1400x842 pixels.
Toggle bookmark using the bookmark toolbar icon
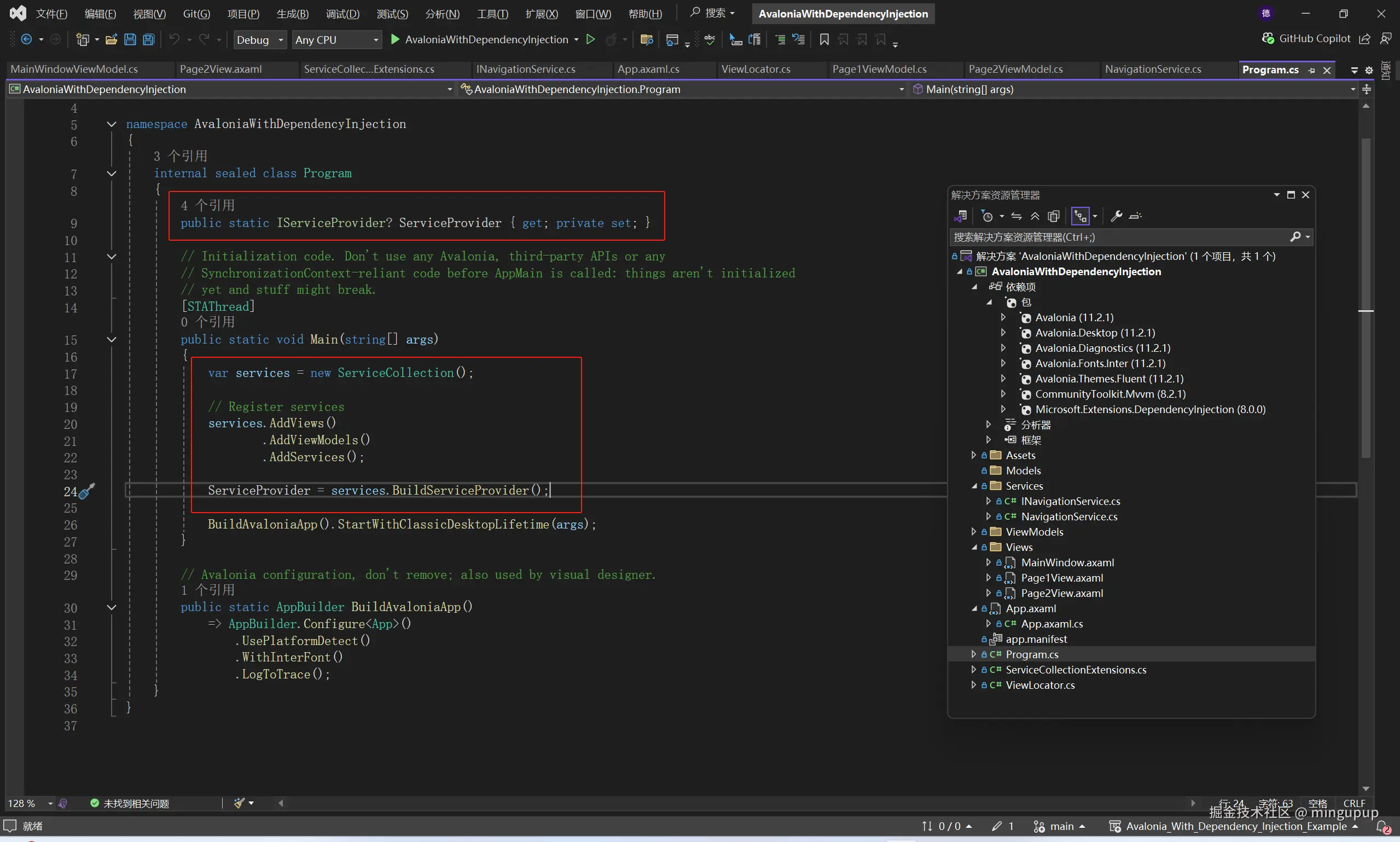click(x=824, y=39)
